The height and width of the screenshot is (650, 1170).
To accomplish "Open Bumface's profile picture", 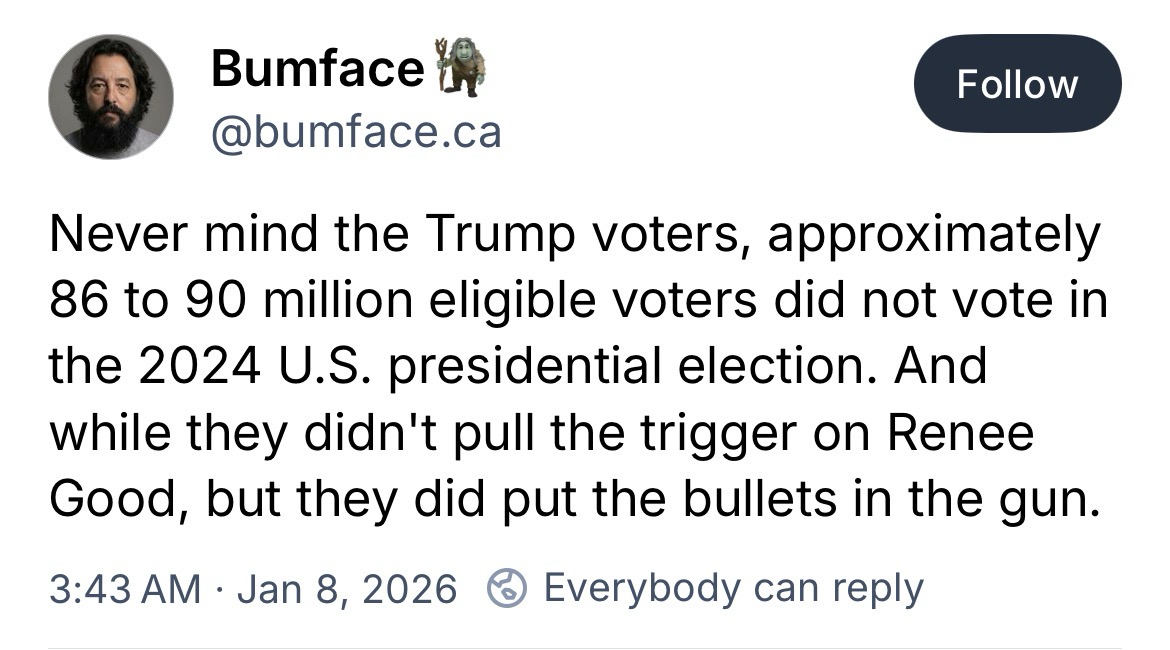I will [110, 96].
